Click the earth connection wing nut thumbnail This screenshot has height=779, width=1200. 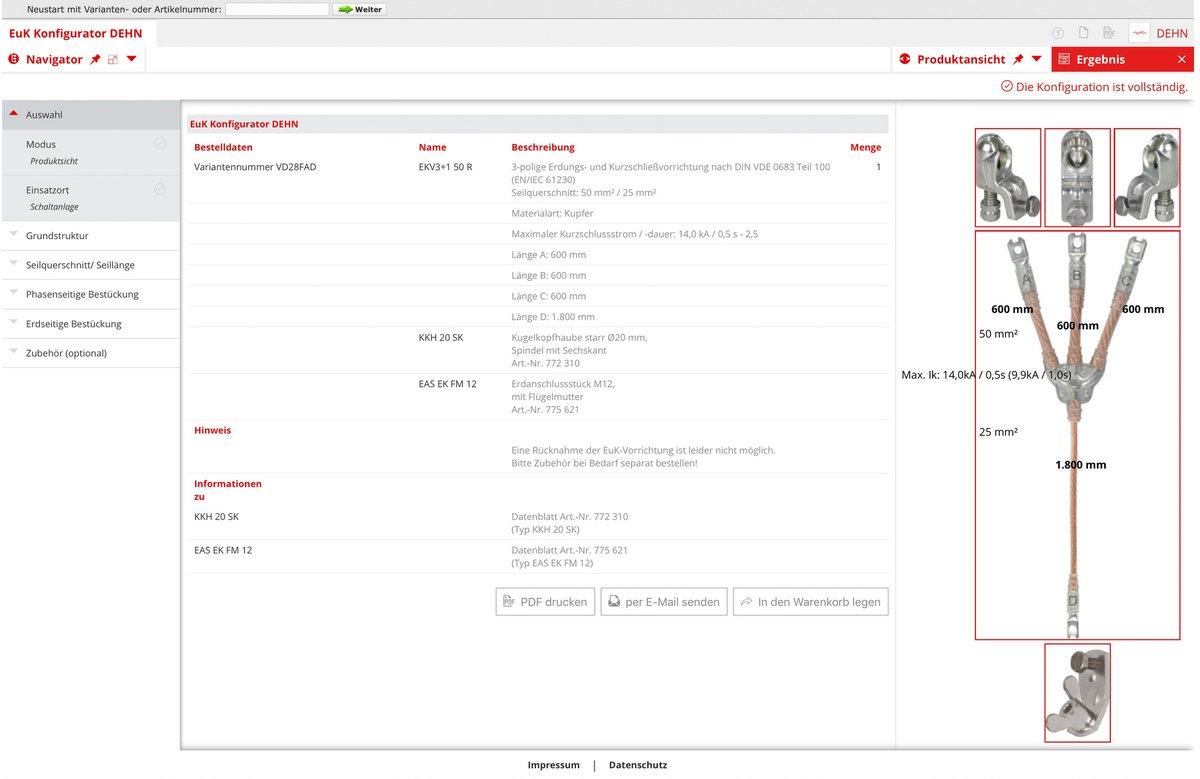[1077, 692]
